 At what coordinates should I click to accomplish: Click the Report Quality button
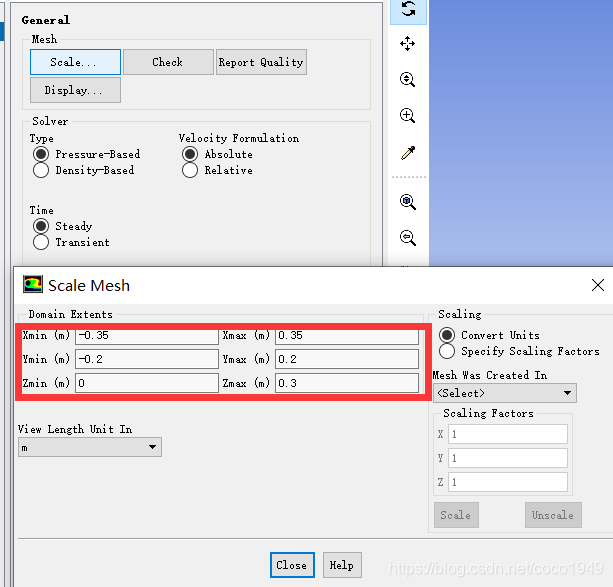click(x=261, y=62)
